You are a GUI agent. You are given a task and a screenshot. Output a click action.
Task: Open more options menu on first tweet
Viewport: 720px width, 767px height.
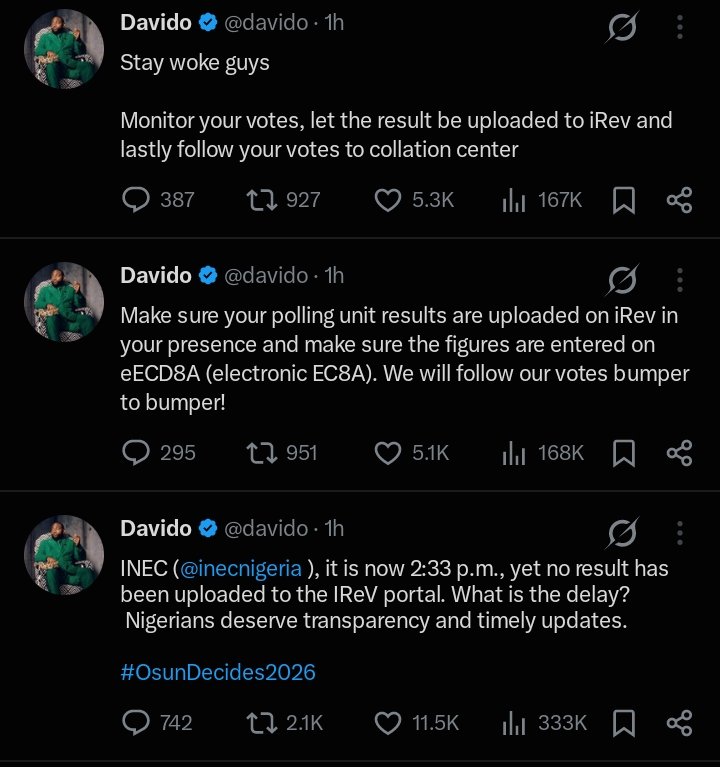pyautogui.click(x=679, y=26)
